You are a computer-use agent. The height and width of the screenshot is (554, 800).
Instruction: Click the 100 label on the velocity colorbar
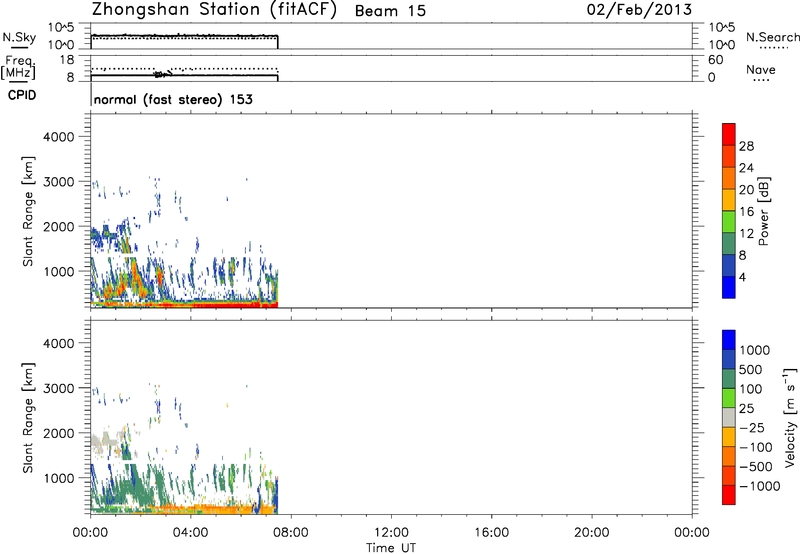[x=751, y=389]
